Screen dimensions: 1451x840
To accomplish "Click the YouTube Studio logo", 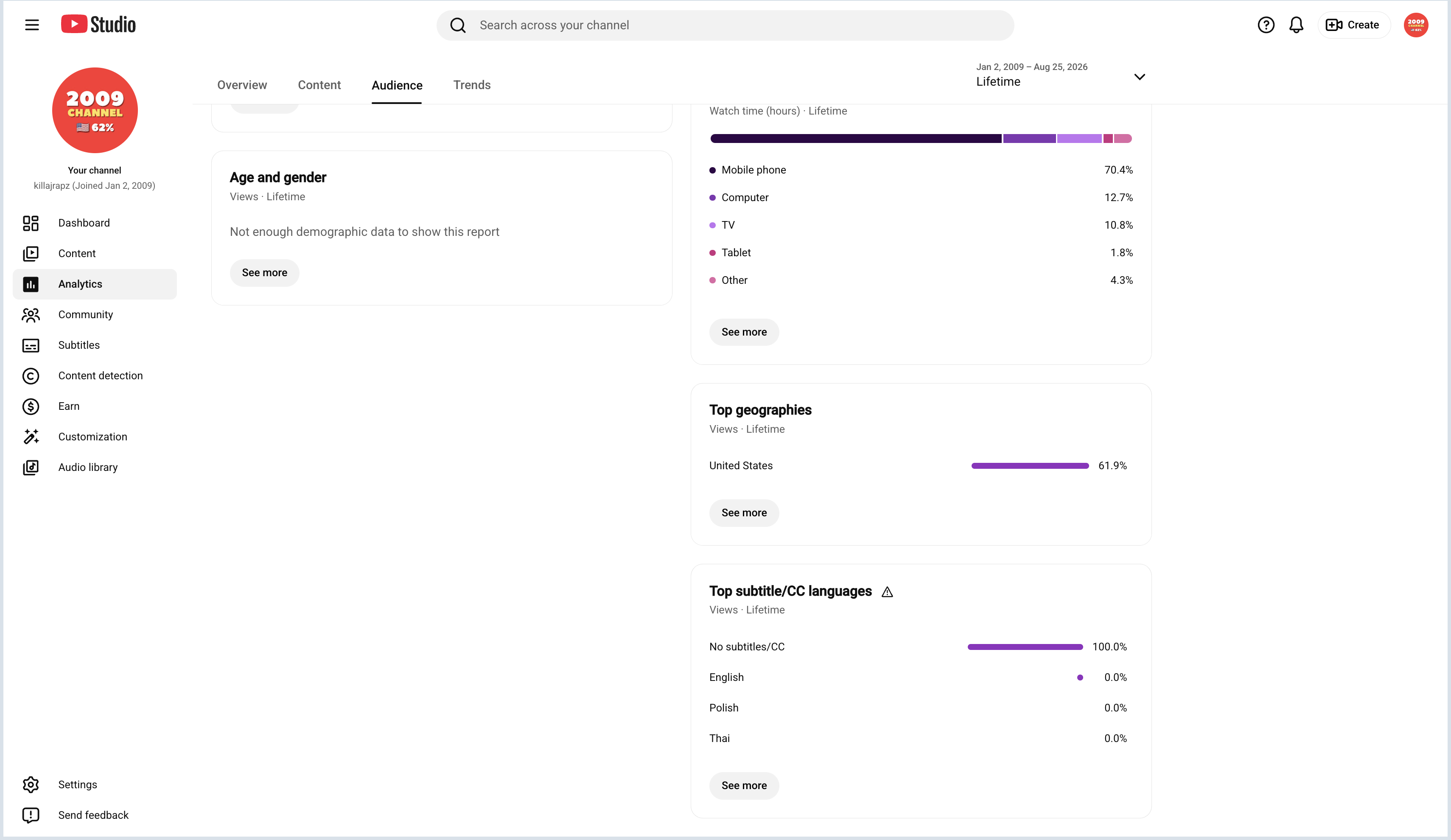I will tap(98, 25).
